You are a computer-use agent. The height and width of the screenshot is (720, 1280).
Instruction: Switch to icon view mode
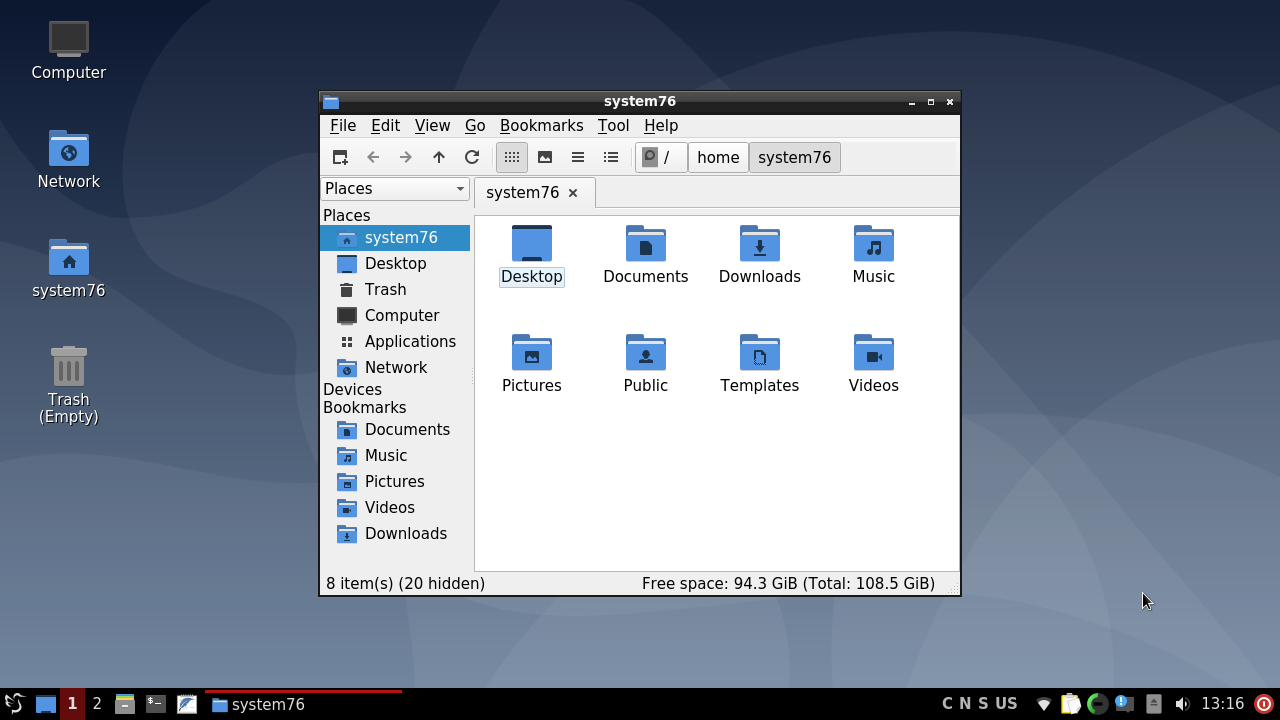512,157
